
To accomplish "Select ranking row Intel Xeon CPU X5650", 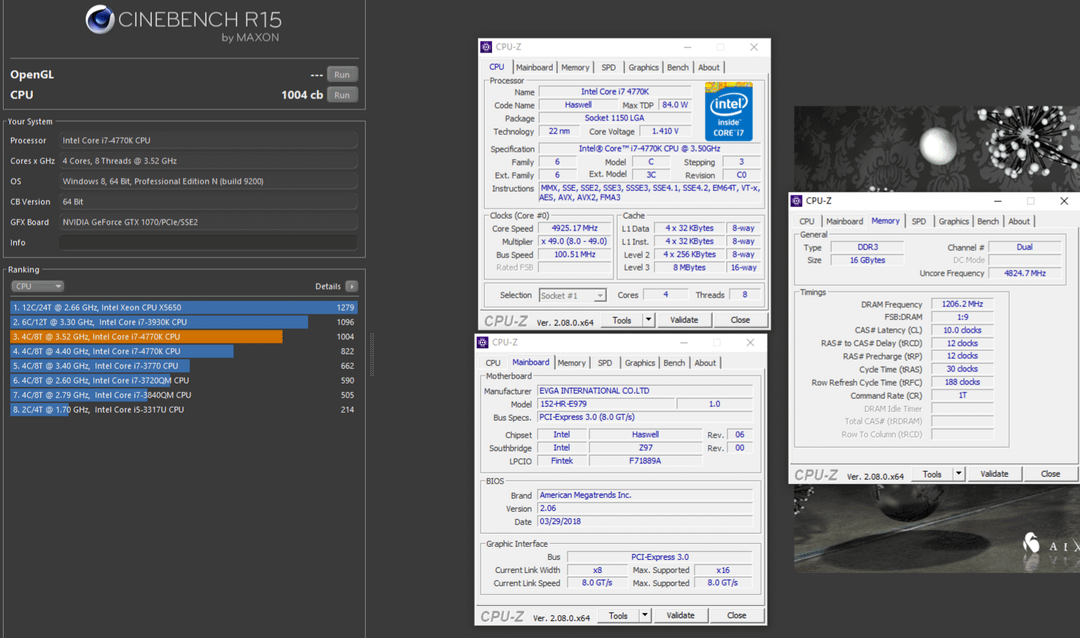I will tap(184, 307).
